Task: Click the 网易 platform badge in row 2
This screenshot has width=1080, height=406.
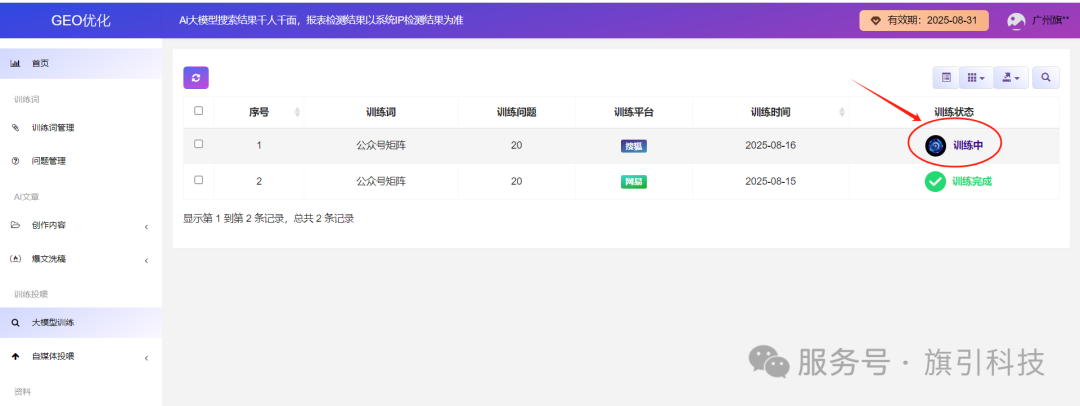Action: click(x=633, y=181)
